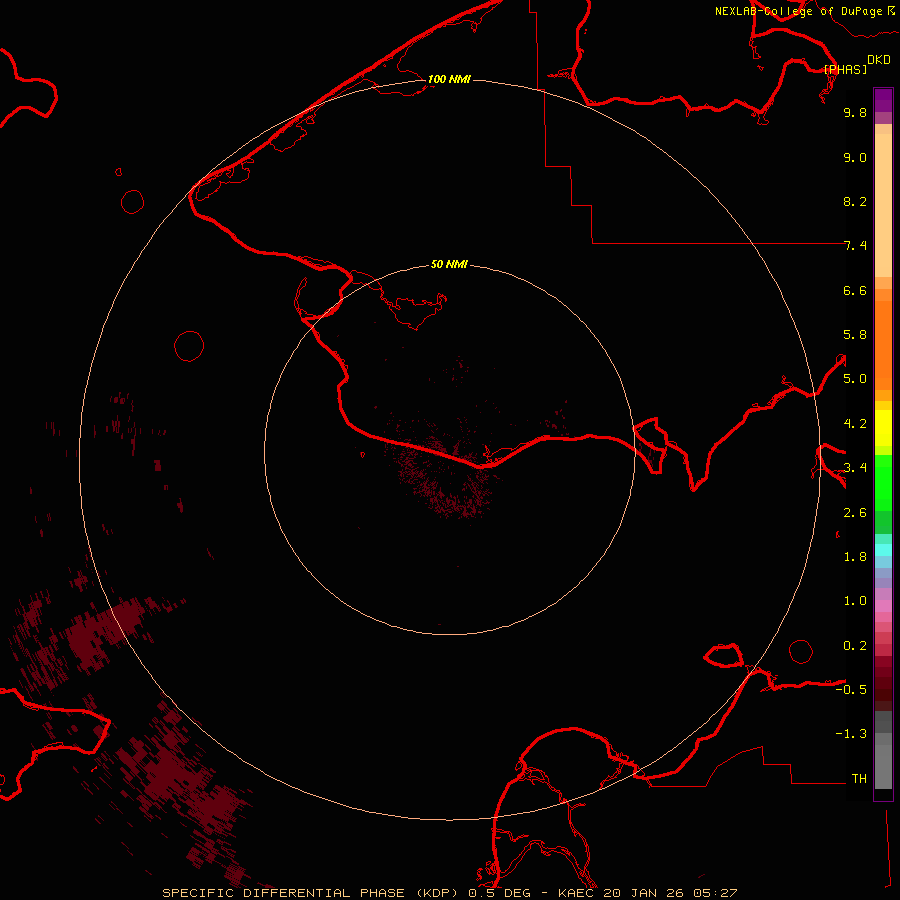900x900 pixels.
Task: Select the orange swatch near 5.8 value
Action: coord(883,335)
